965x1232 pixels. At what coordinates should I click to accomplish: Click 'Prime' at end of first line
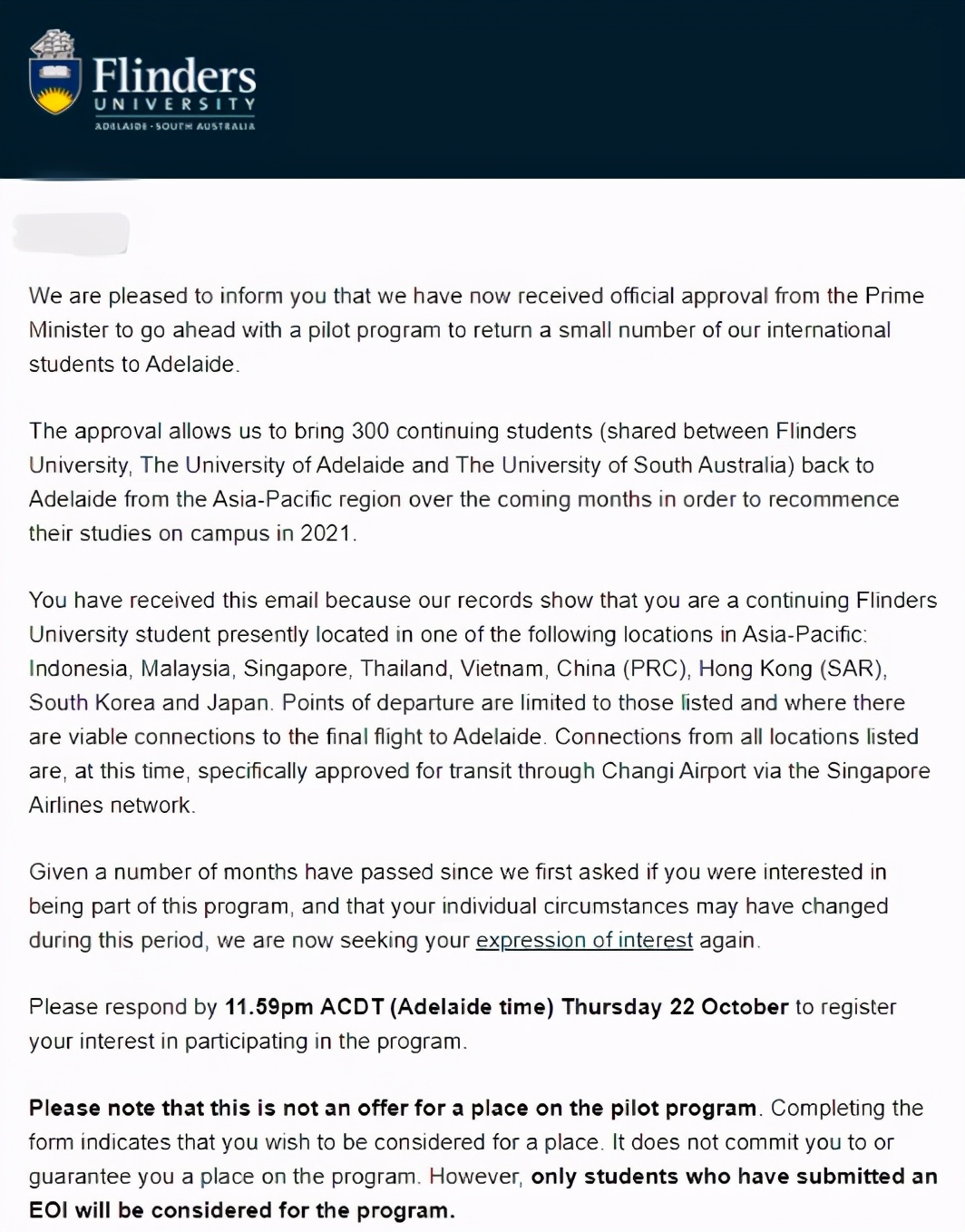click(x=893, y=296)
